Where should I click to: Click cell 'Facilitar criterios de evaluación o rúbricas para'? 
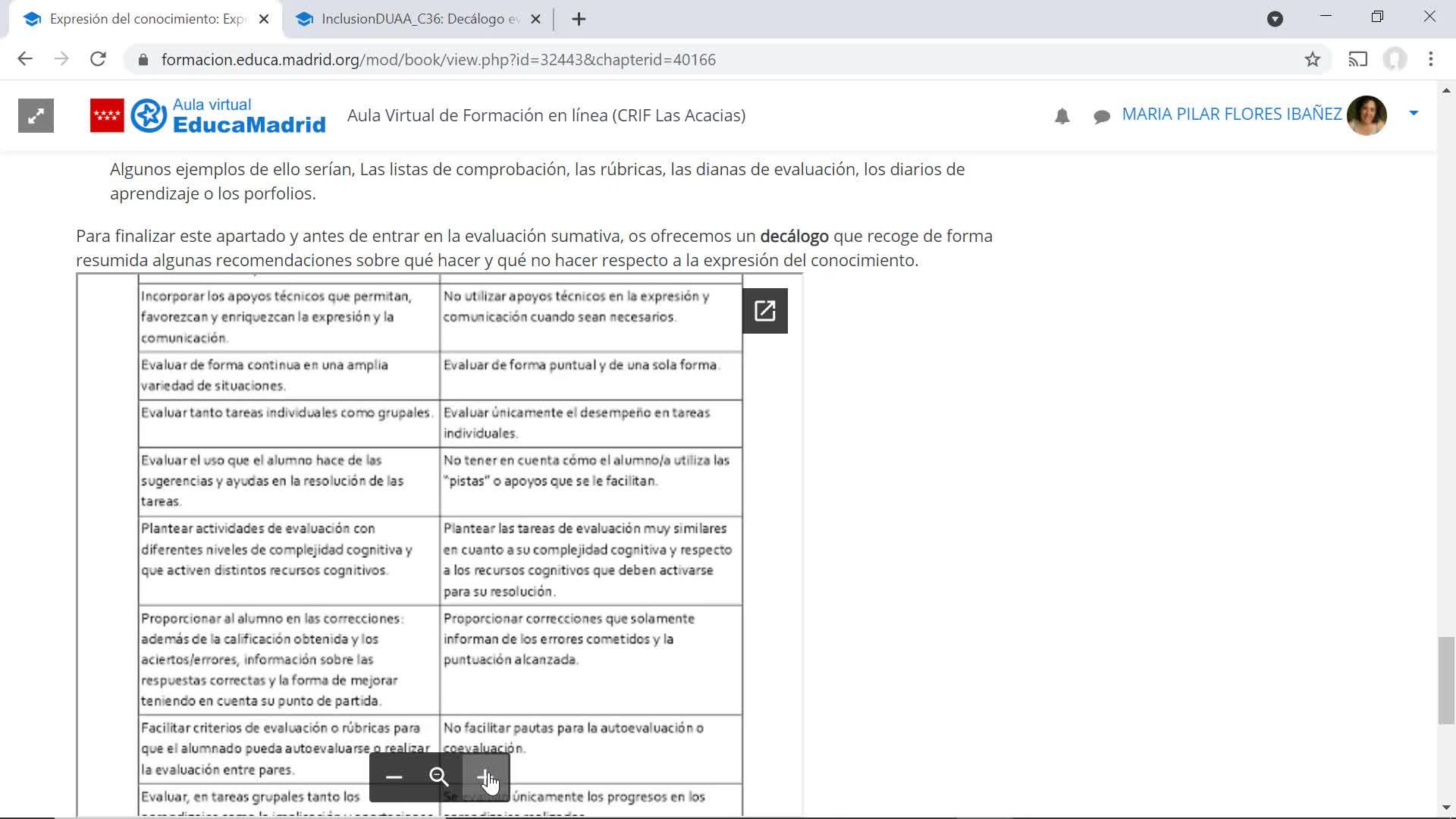pyautogui.click(x=289, y=749)
